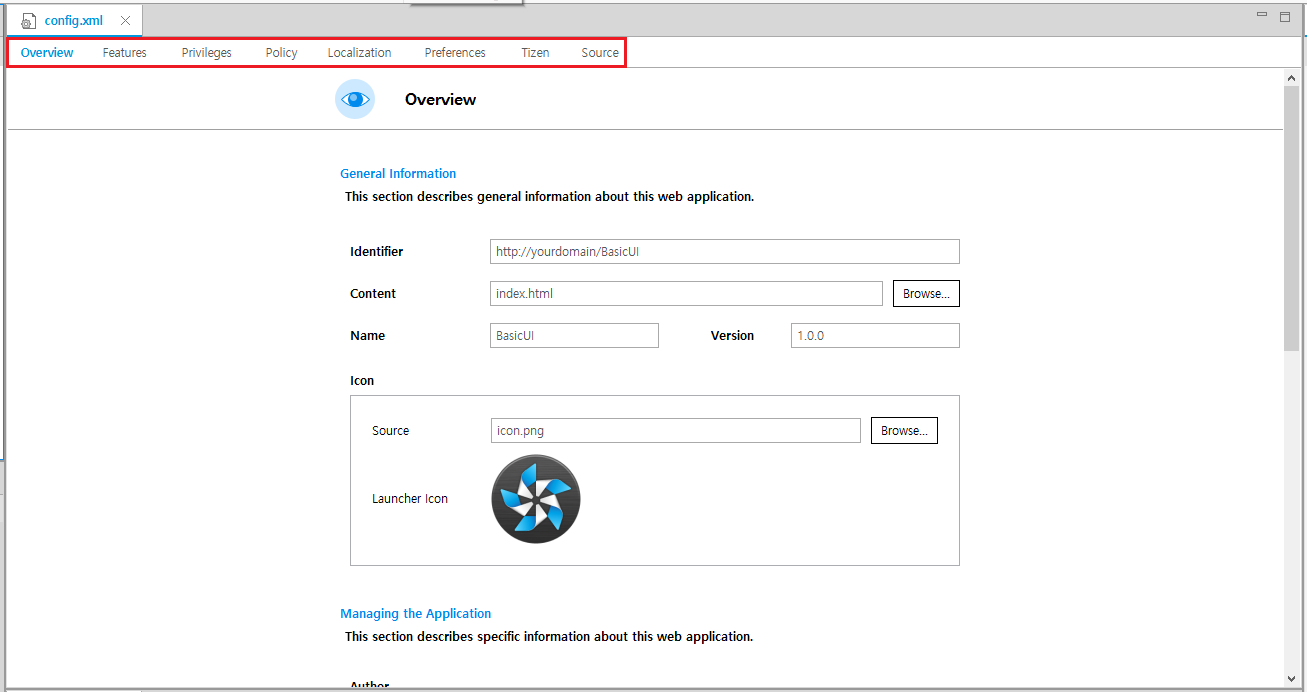Image resolution: width=1307 pixels, height=692 pixels.
Task: Click into the Identifier input field
Action: [x=724, y=252]
